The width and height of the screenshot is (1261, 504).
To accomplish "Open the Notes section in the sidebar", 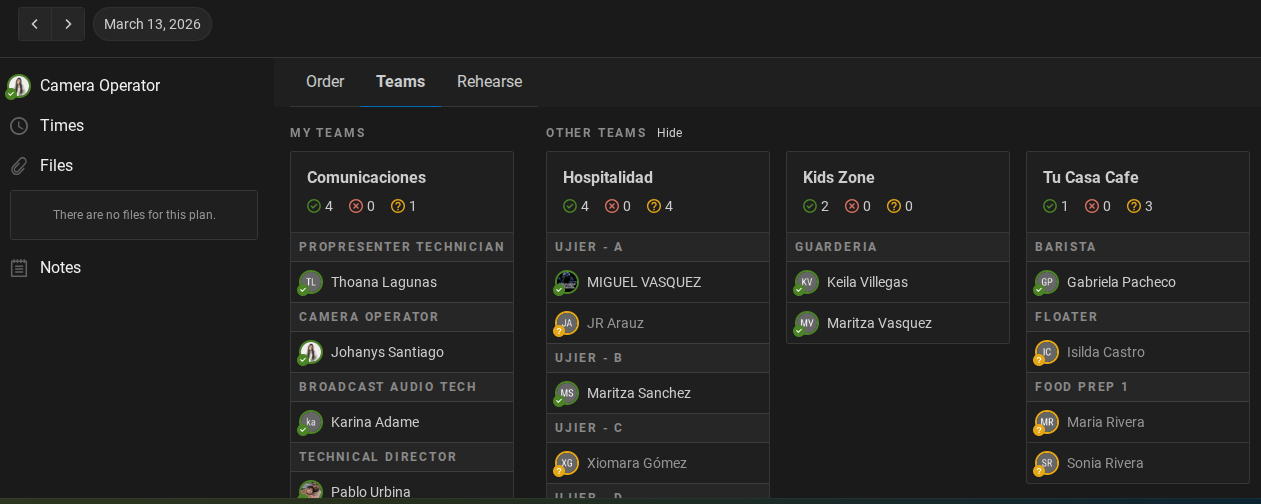I will point(60,268).
